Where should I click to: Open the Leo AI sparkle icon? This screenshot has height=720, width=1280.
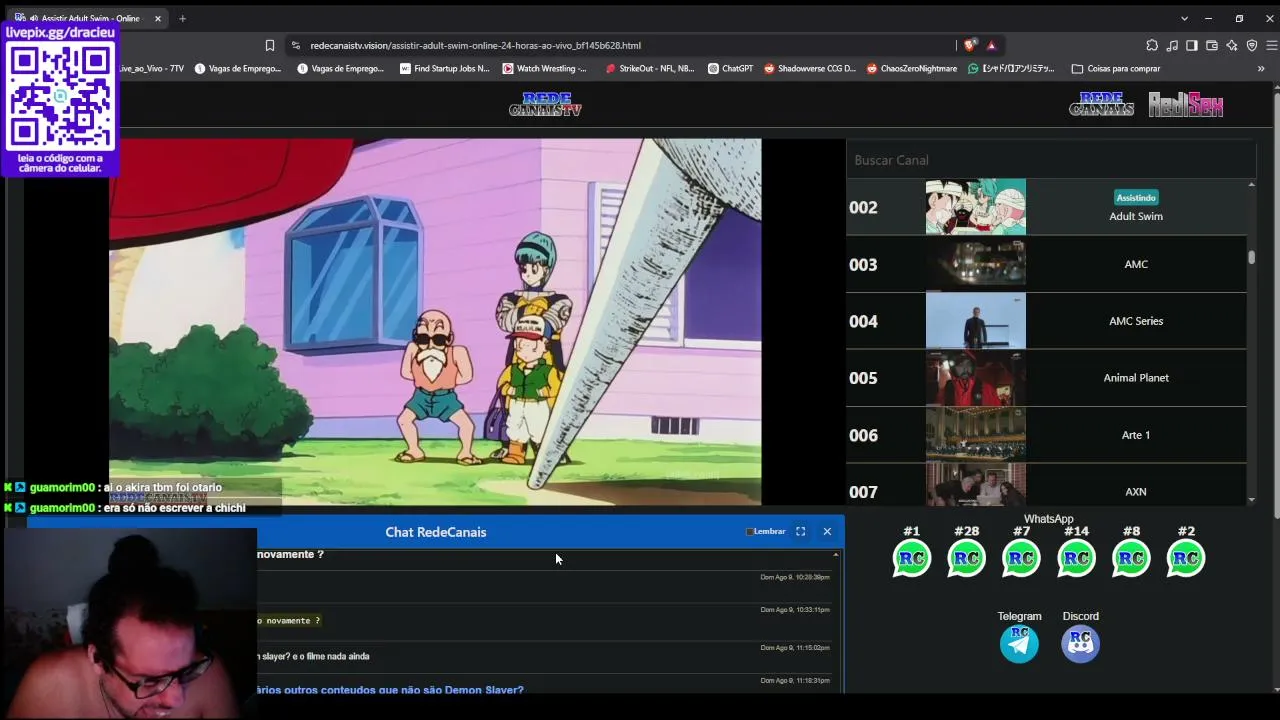tap(1232, 45)
